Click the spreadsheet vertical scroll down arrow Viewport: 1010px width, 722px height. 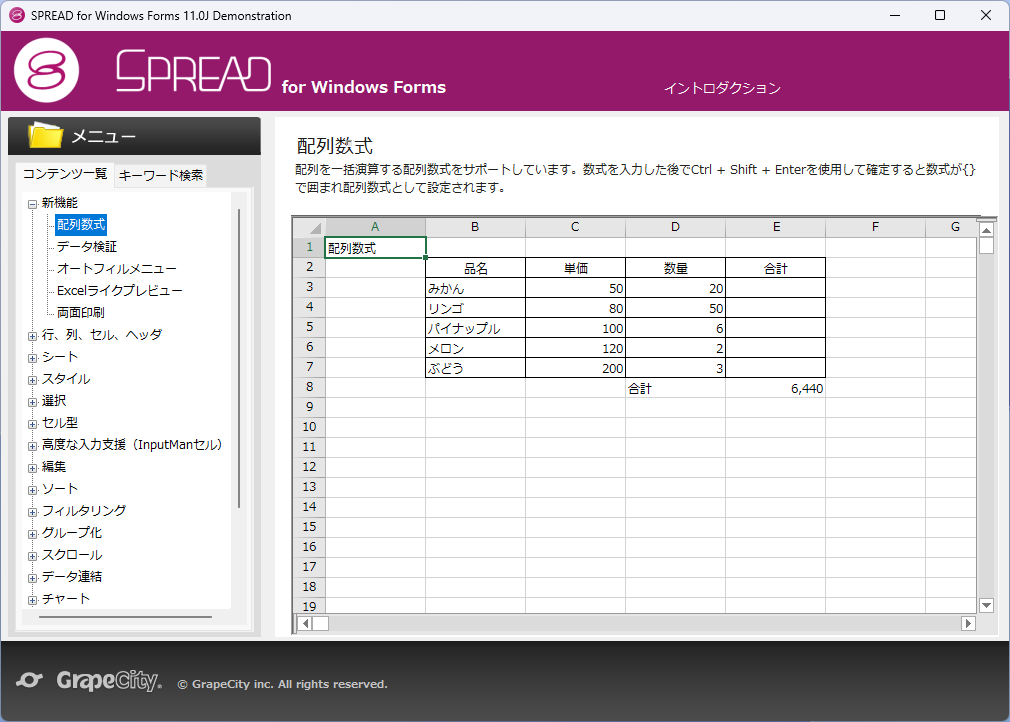tap(986, 605)
